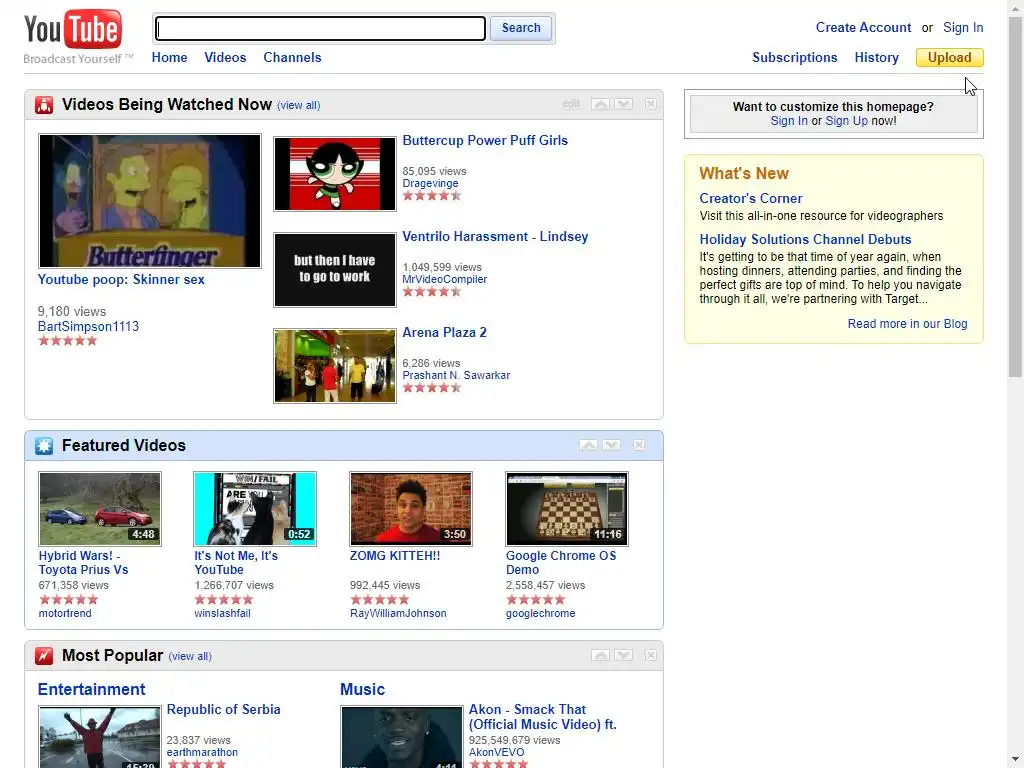Click the YouTube logo
Screen dimensions: 1024x768
tap(72, 30)
